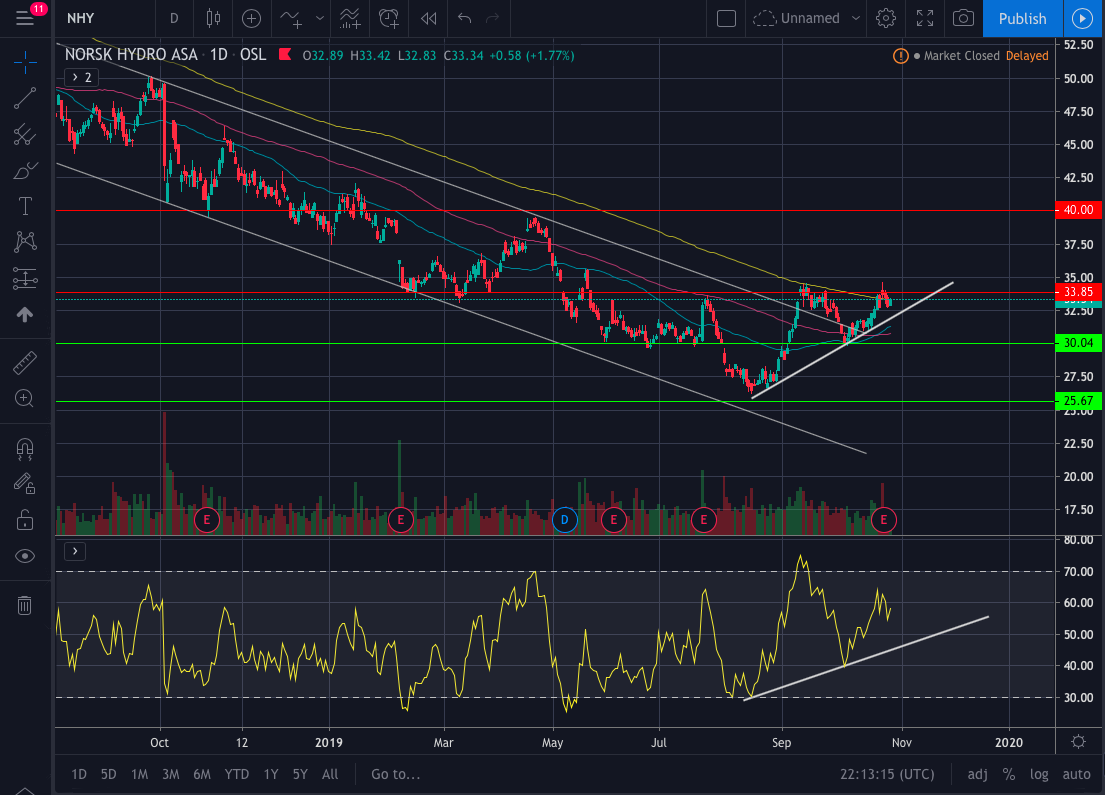Enter fullscreen mode
The width and height of the screenshot is (1105, 795).
pyautogui.click(x=925, y=18)
